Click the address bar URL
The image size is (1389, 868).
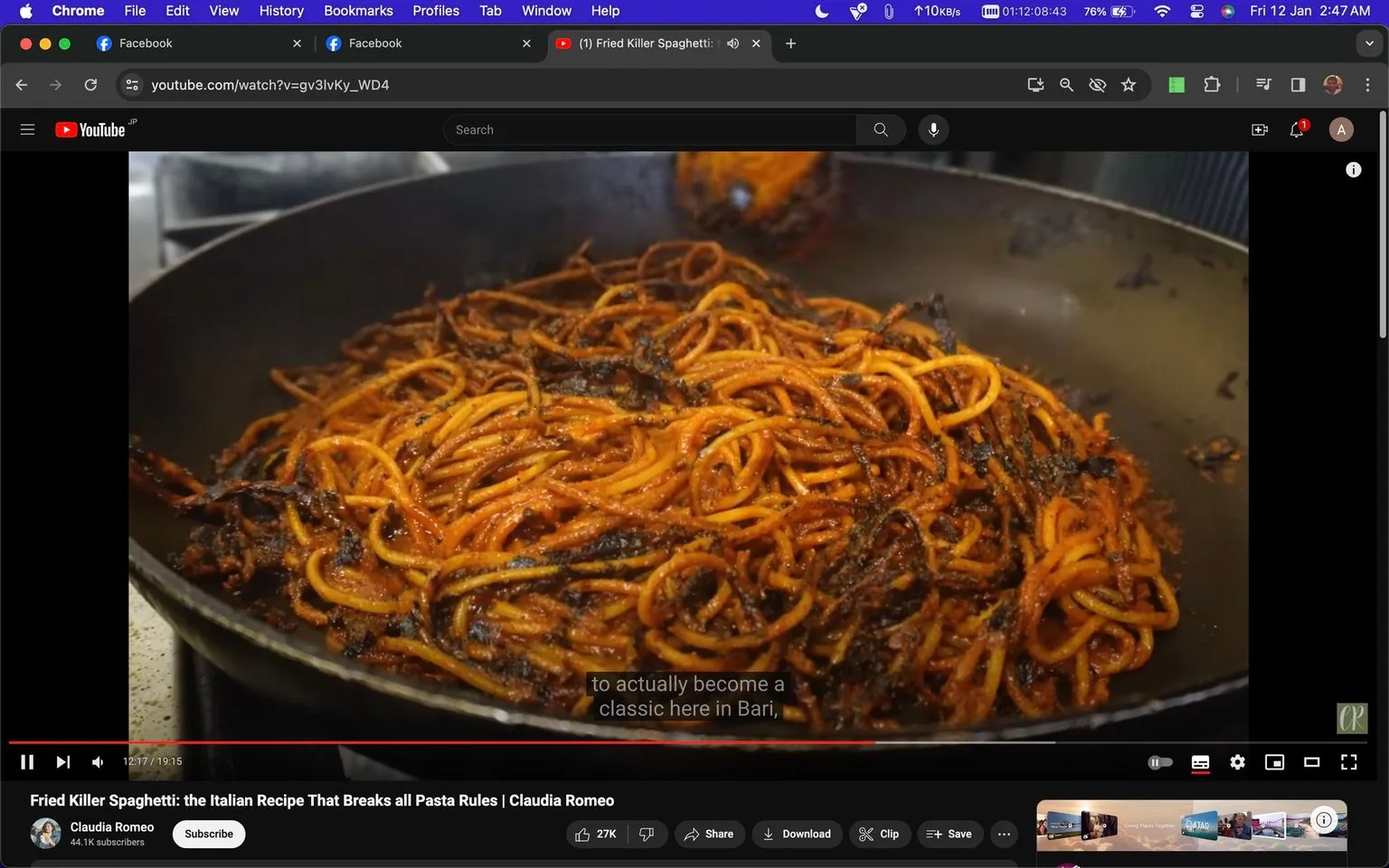tap(269, 84)
